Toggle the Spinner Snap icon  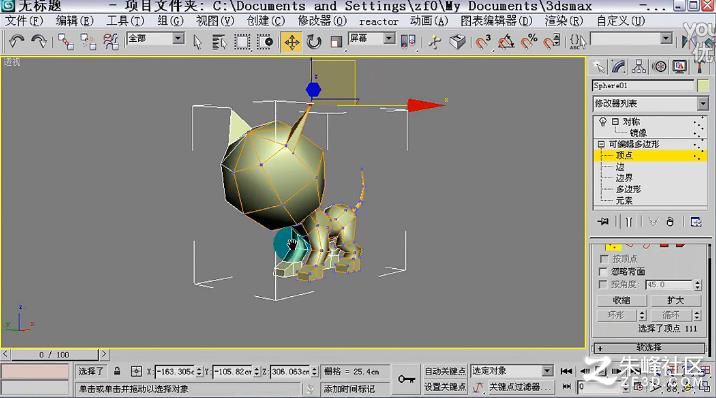[552, 42]
